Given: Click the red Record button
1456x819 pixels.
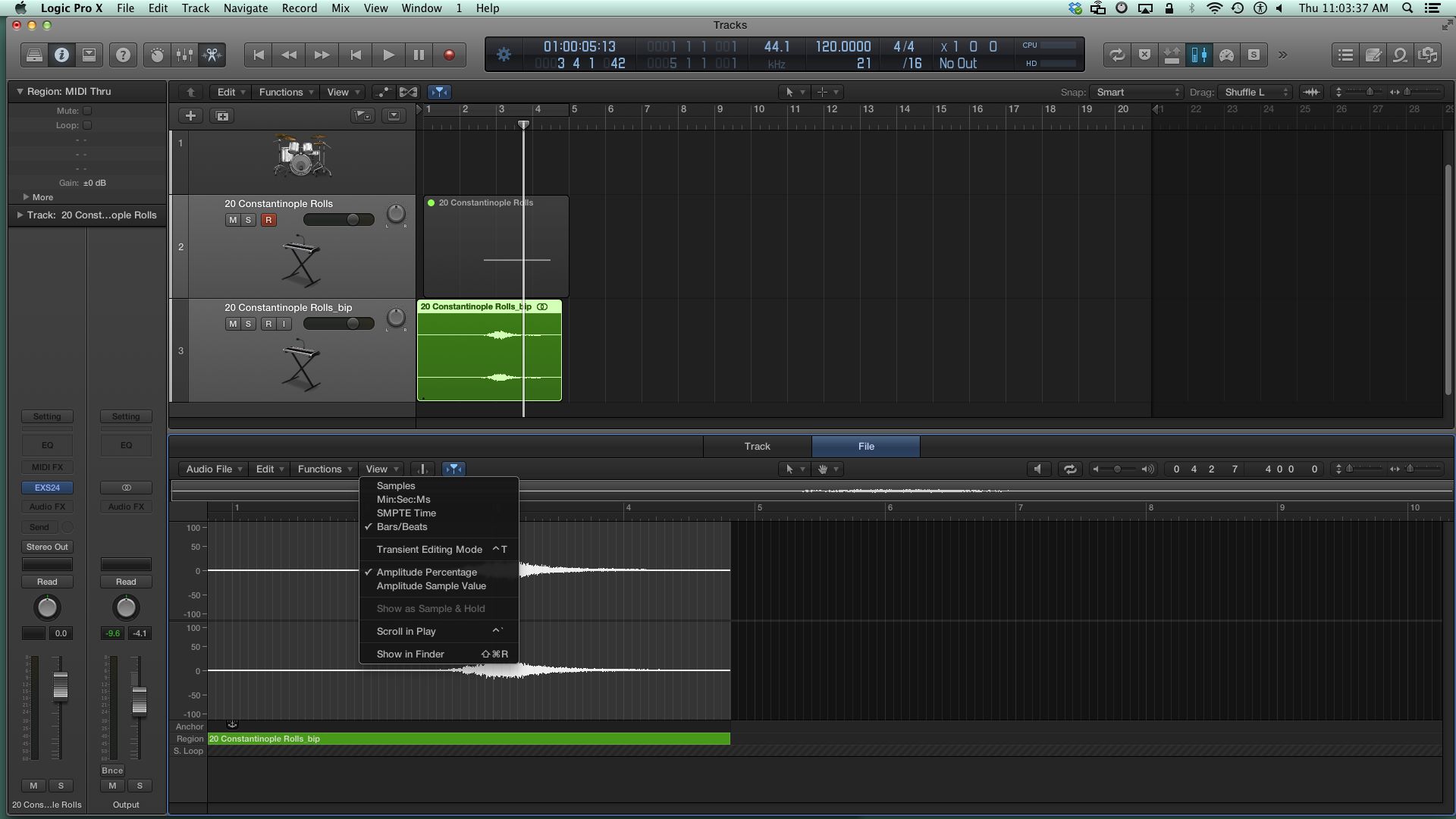Looking at the screenshot, I should [449, 55].
